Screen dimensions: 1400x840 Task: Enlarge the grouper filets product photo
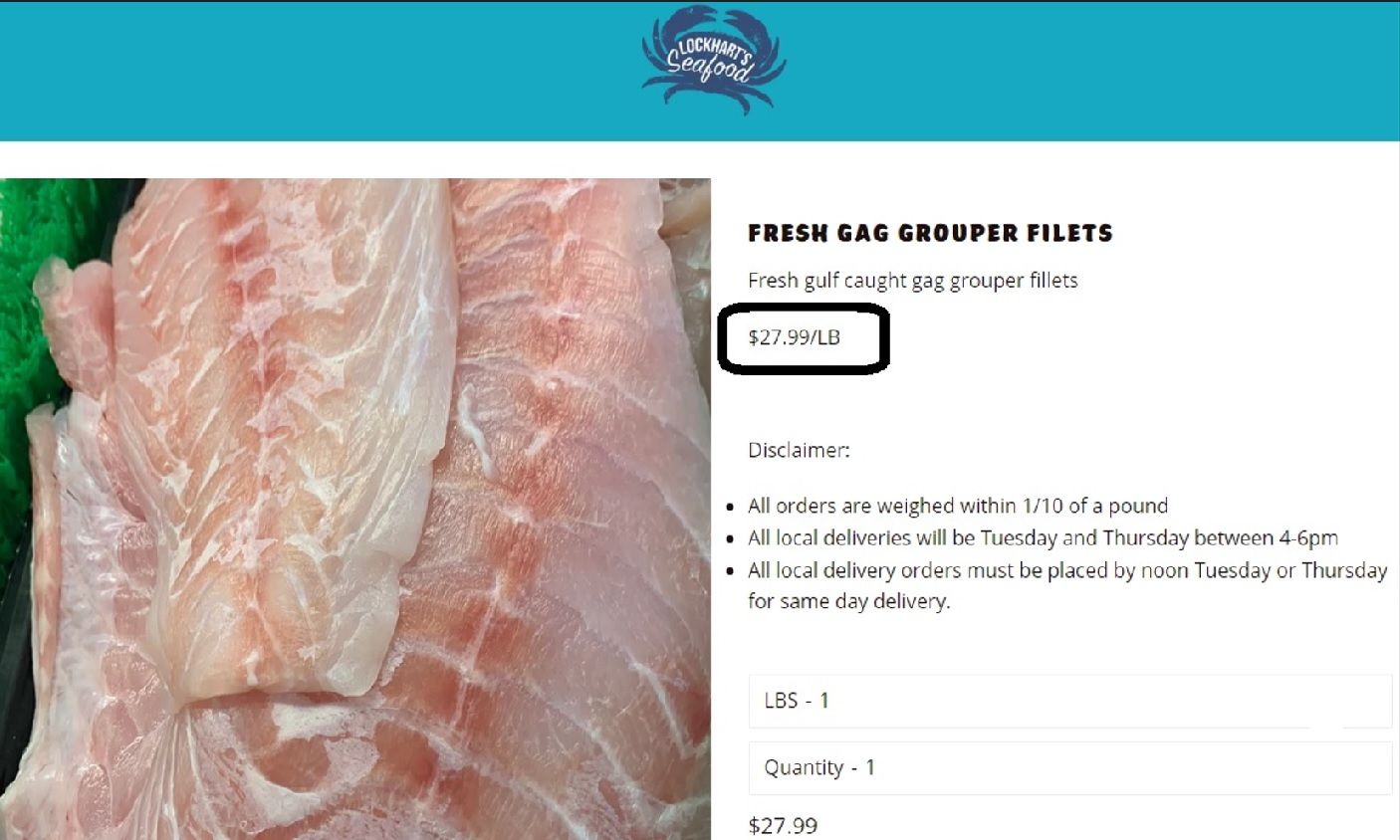tap(355, 509)
